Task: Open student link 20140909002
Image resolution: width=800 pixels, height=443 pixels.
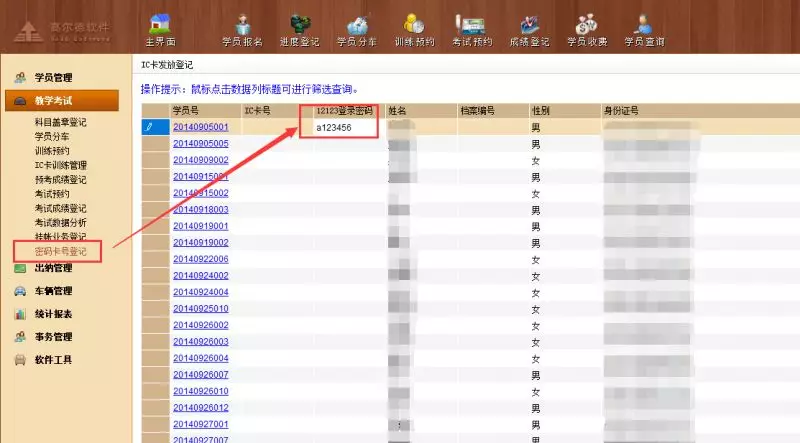Action: 201,160
